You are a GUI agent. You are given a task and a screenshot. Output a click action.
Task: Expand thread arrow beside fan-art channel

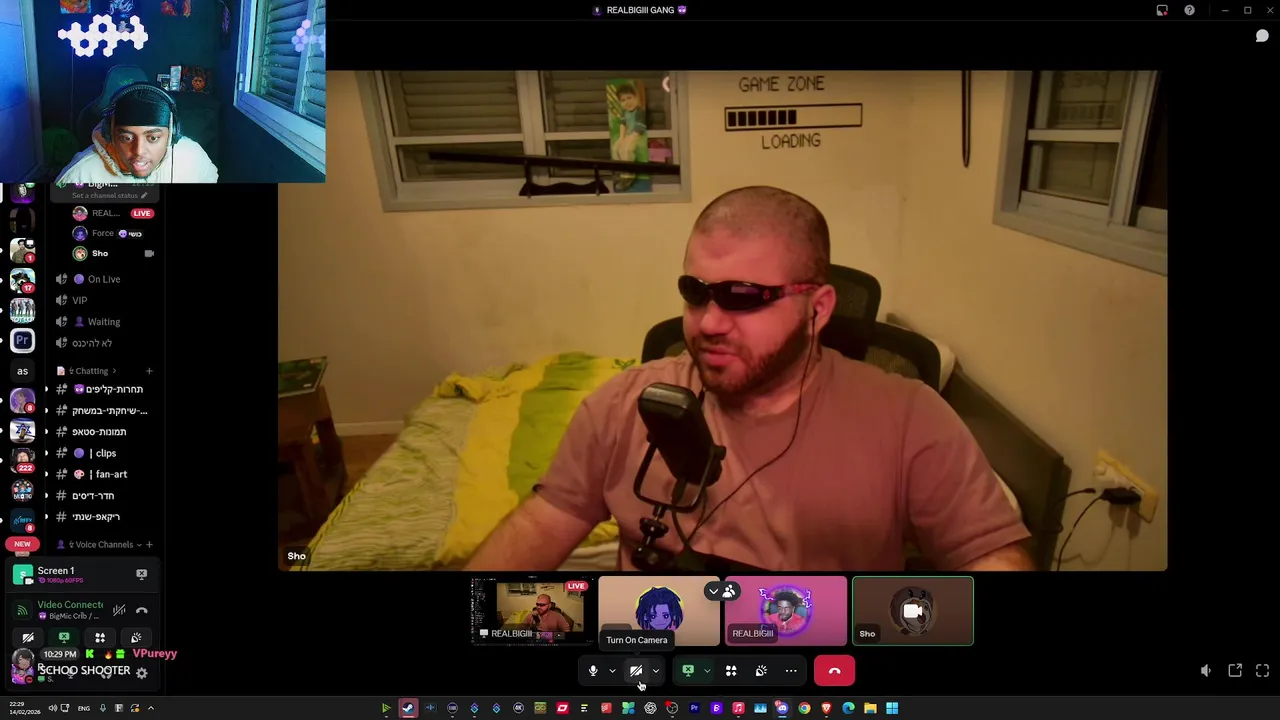pos(46,474)
